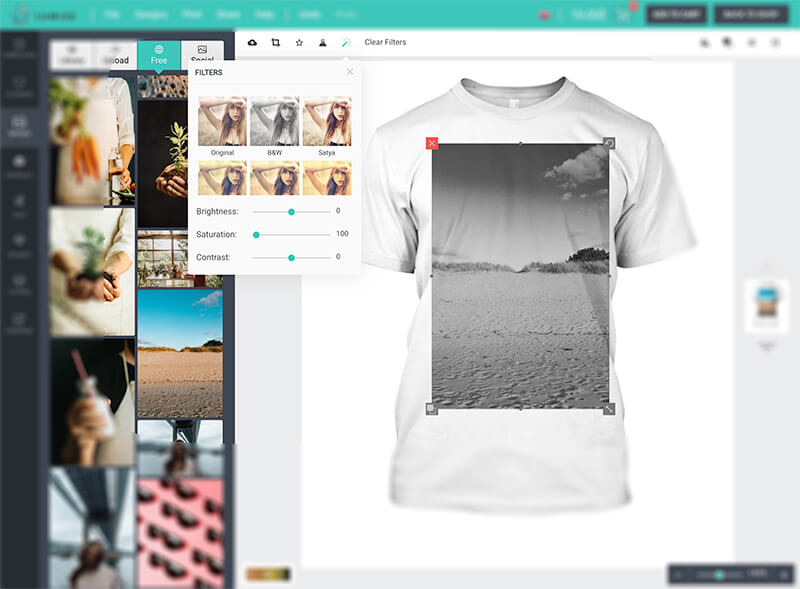The width and height of the screenshot is (800, 589).
Task: Clear all applied filters
Action: 385,42
